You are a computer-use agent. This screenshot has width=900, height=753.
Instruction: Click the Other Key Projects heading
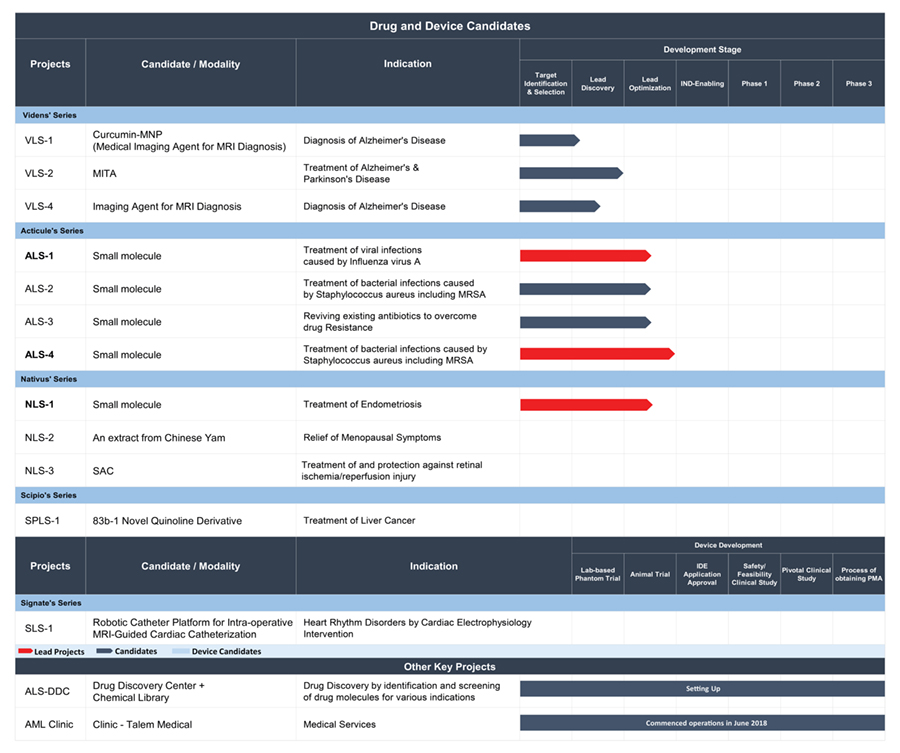450,666
